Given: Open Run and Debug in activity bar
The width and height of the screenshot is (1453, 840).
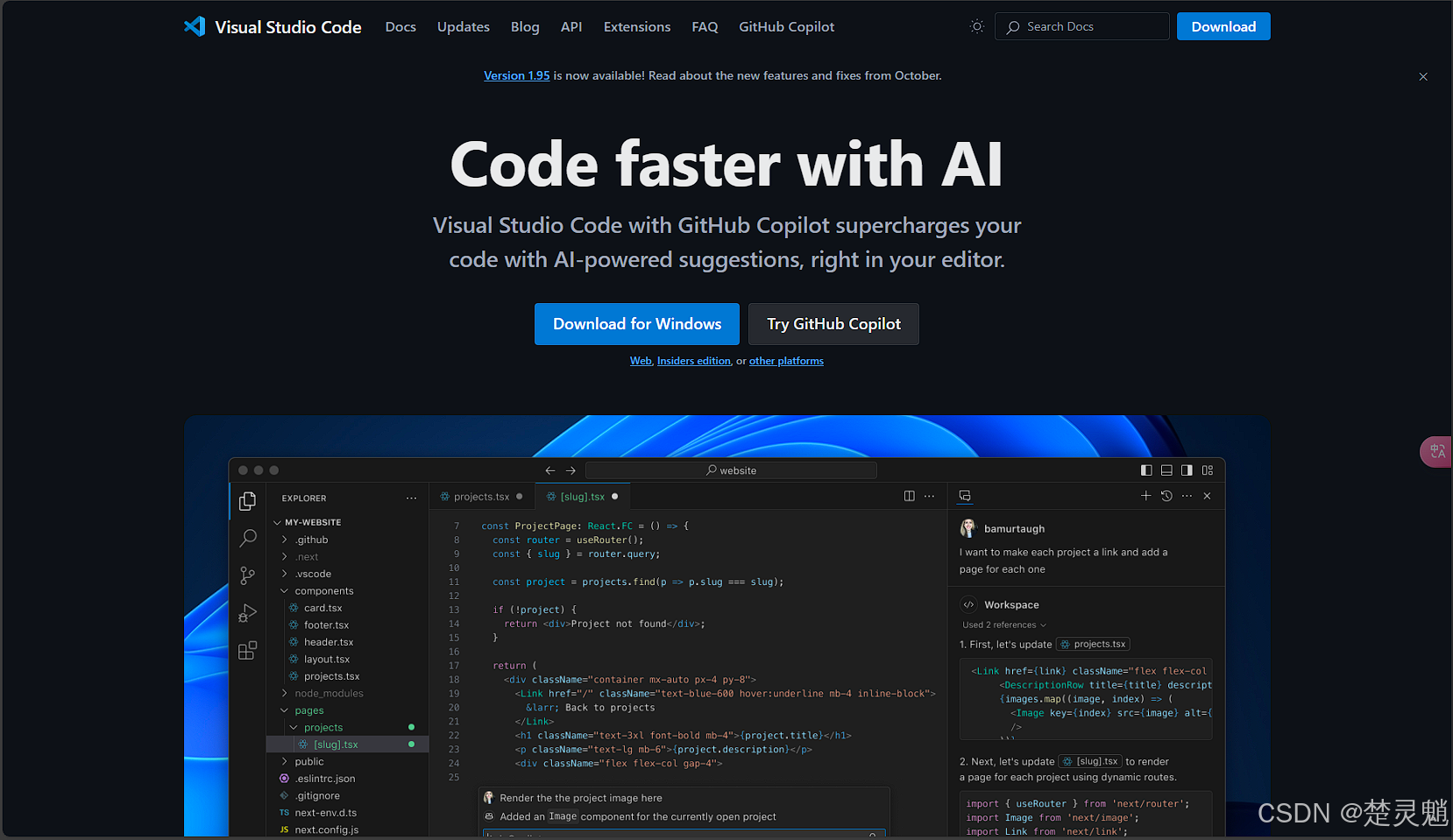Looking at the screenshot, I should tap(248, 613).
